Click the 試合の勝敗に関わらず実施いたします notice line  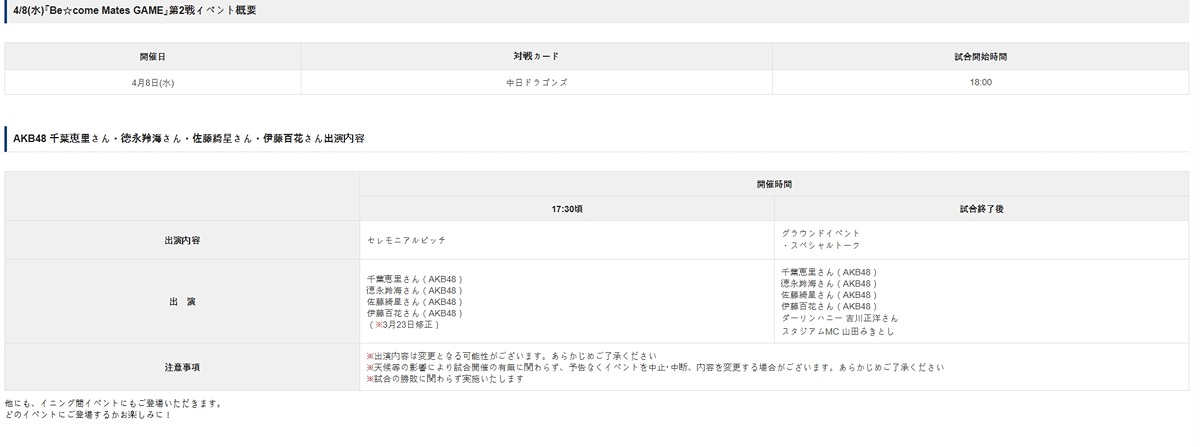tap(445, 379)
